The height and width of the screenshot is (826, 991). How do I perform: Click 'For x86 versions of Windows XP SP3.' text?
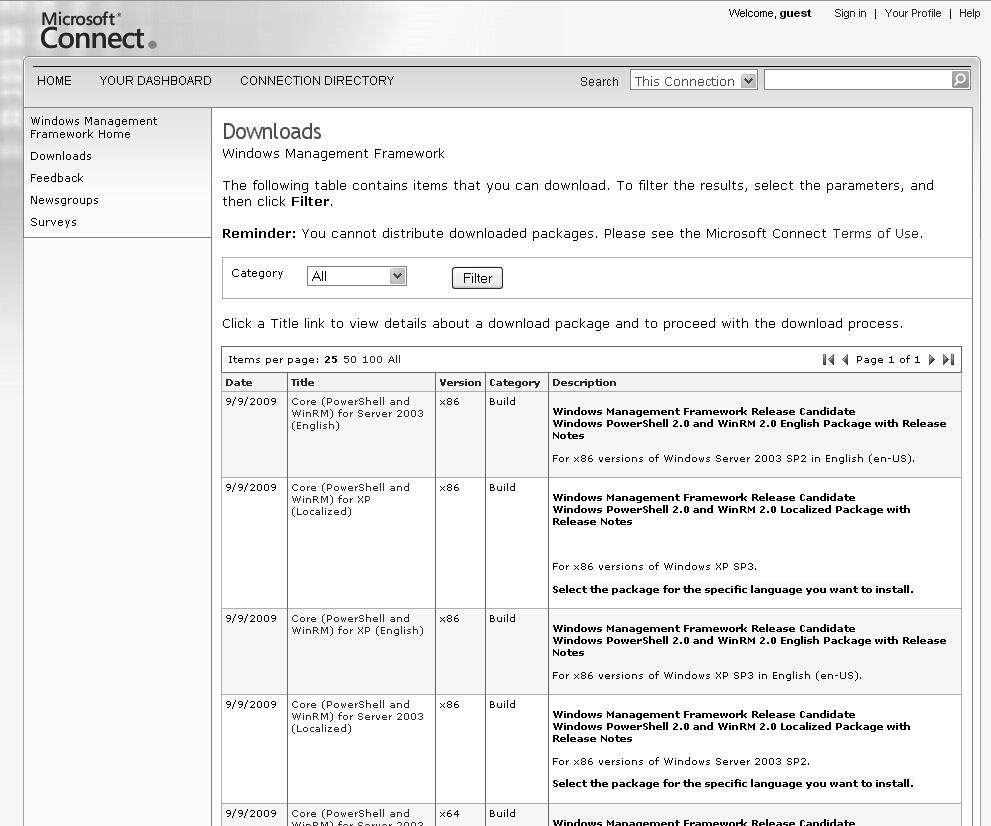click(x=654, y=566)
